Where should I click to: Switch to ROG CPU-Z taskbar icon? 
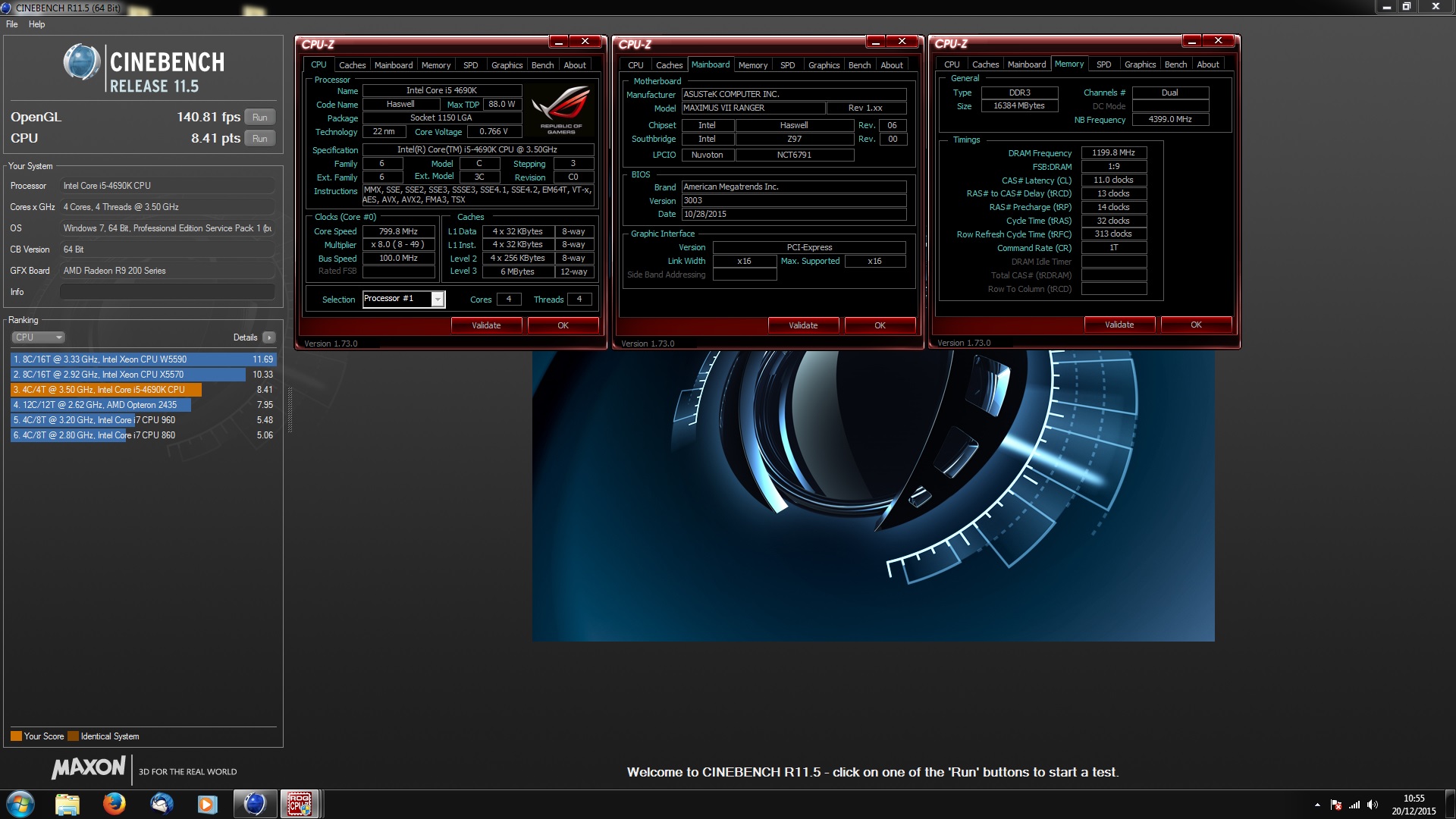click(x=300, y=804)
